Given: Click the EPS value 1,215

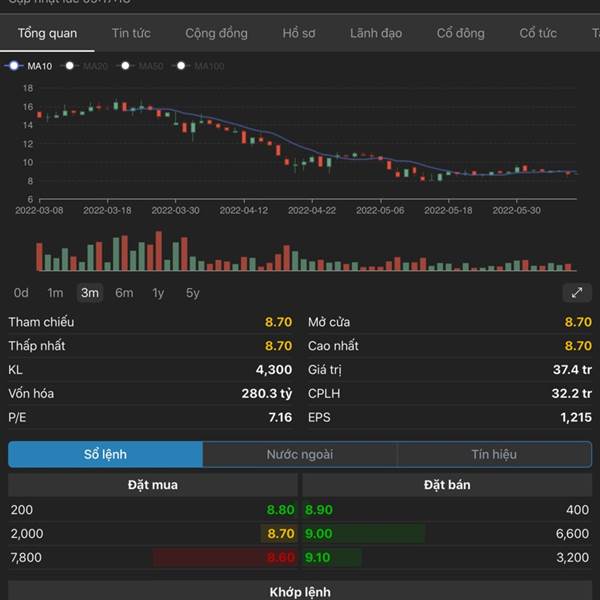Looking at the screenshot, I should pos(576,417).
